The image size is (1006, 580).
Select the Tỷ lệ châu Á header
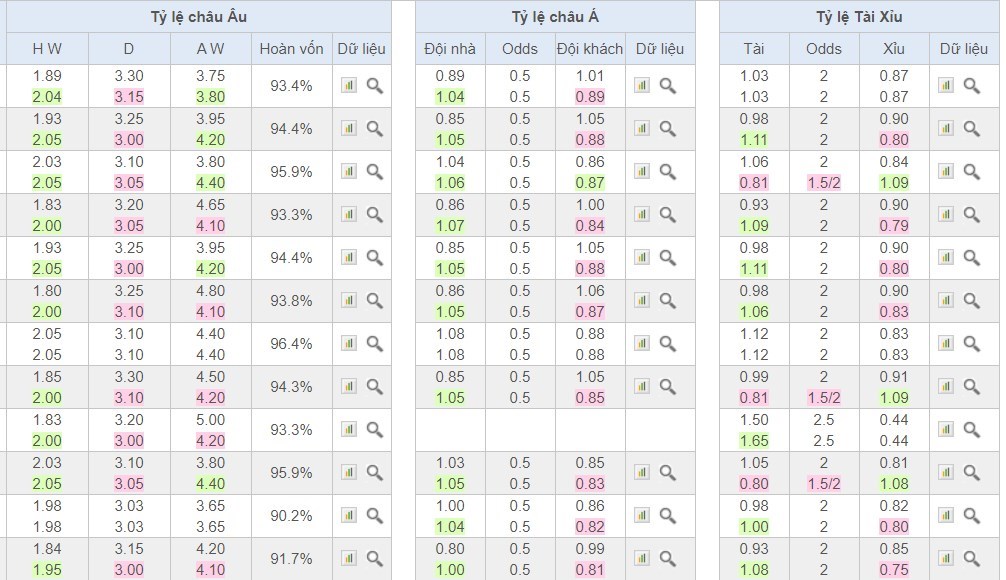click(x=555, y=17)
